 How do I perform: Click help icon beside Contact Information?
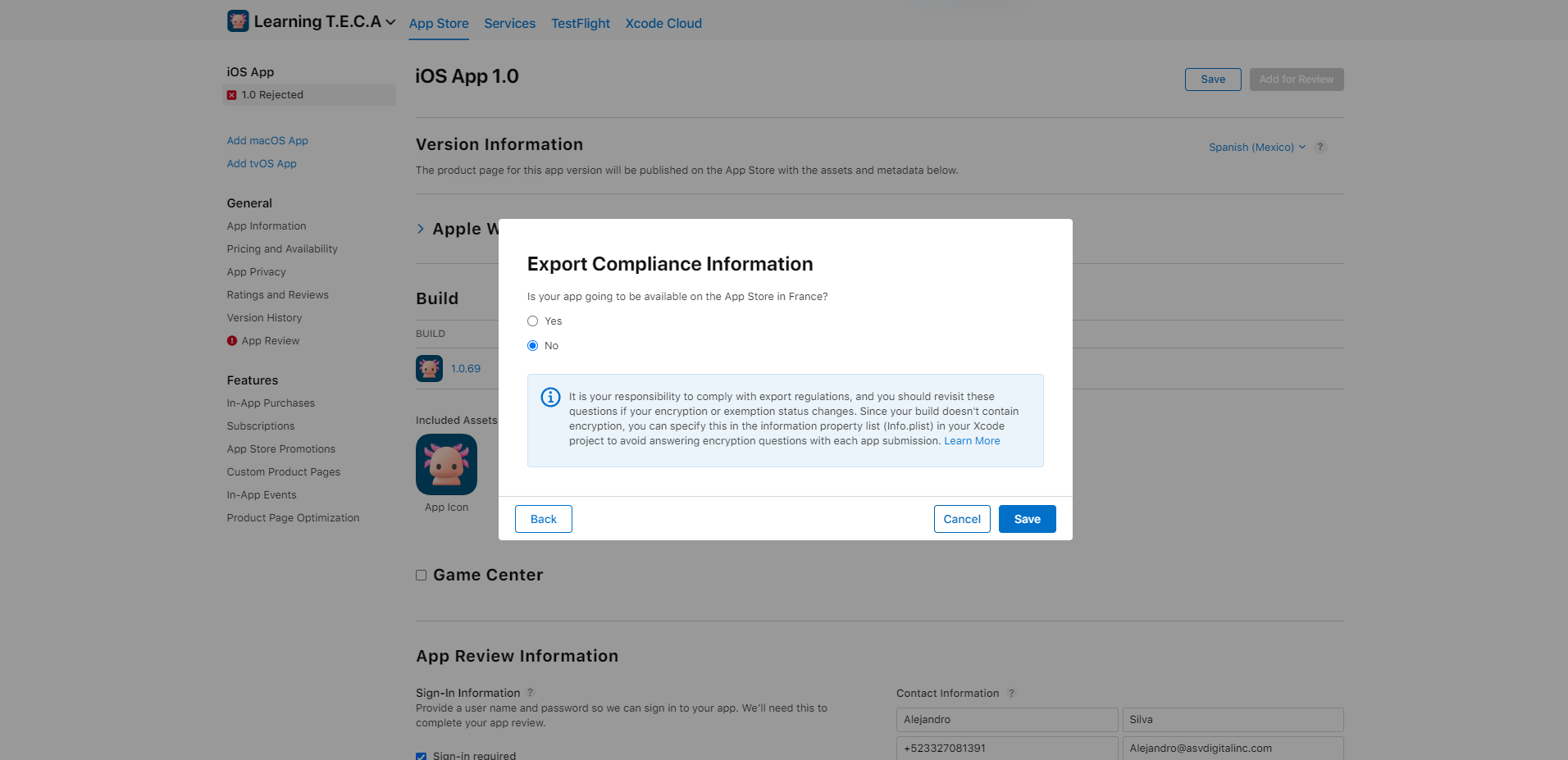click(x=1011, y=694)
